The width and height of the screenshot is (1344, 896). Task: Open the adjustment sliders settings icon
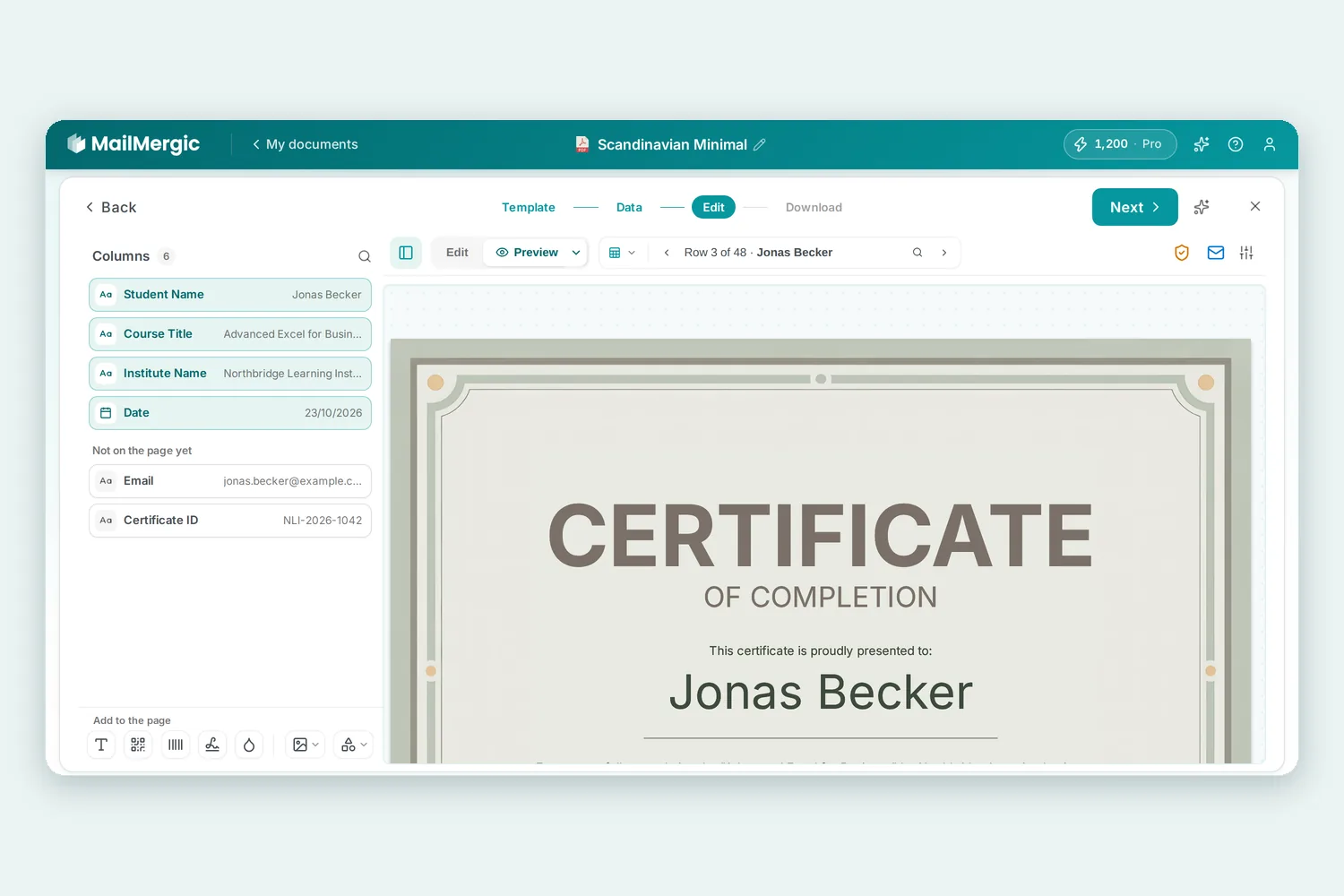click(x=1246, y=253)
